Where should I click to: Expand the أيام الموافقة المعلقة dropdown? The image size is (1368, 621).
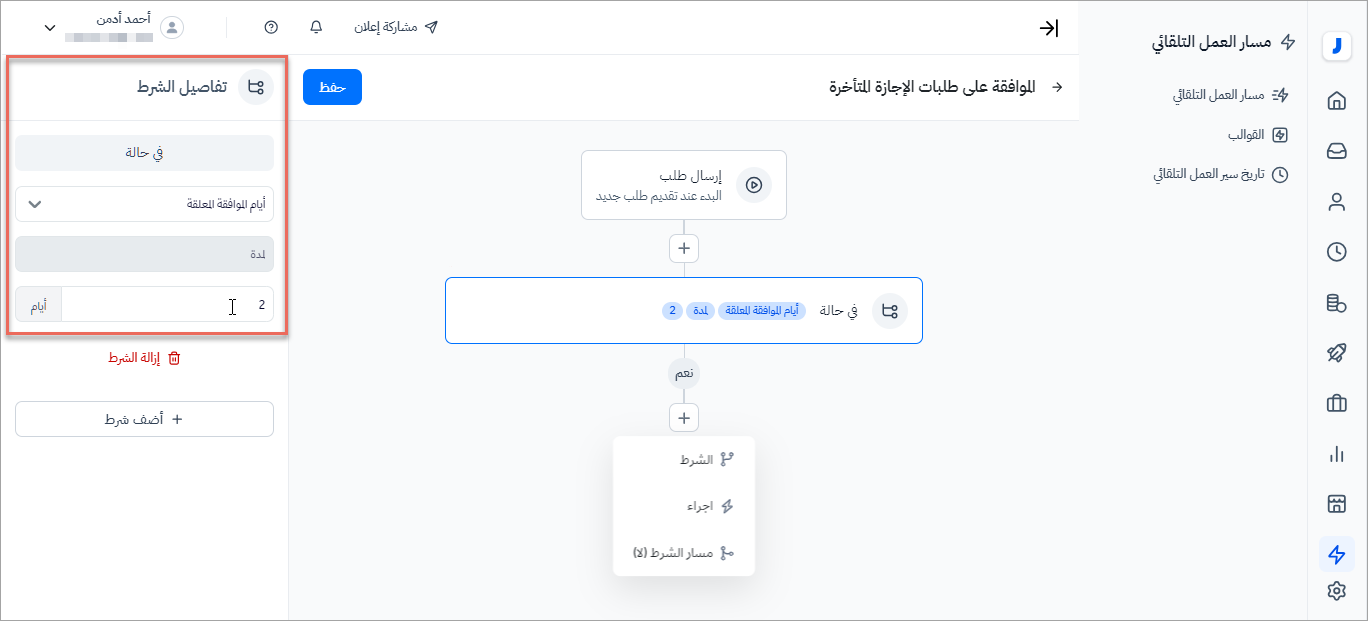tap(144, 204)
